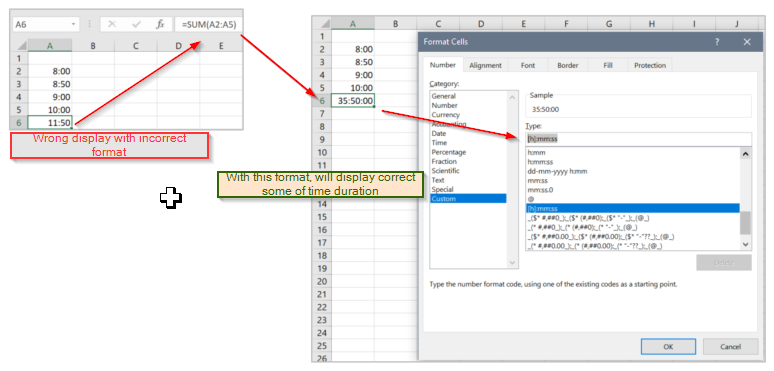The width and height of the screenshot is (774, 371).
Task: Open the Name Box dropdown arrow
Action: tap(74, 24)
